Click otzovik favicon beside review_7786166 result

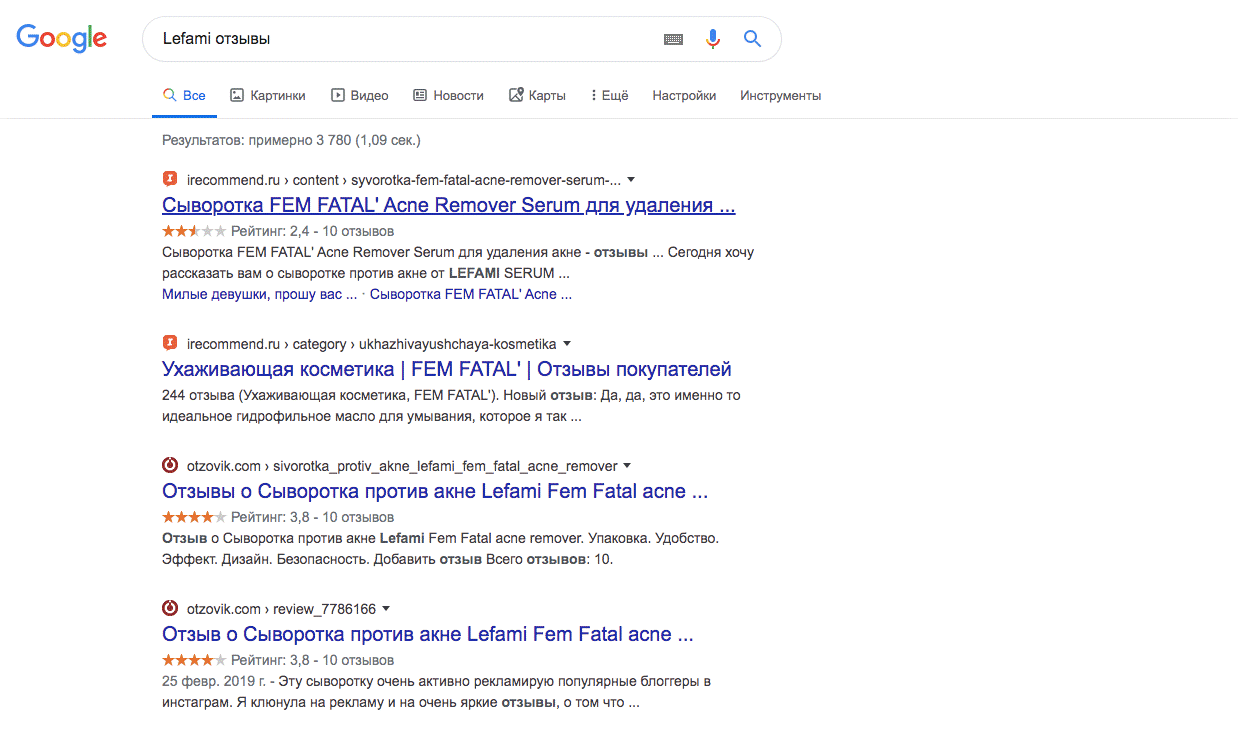tap(170, 608)
